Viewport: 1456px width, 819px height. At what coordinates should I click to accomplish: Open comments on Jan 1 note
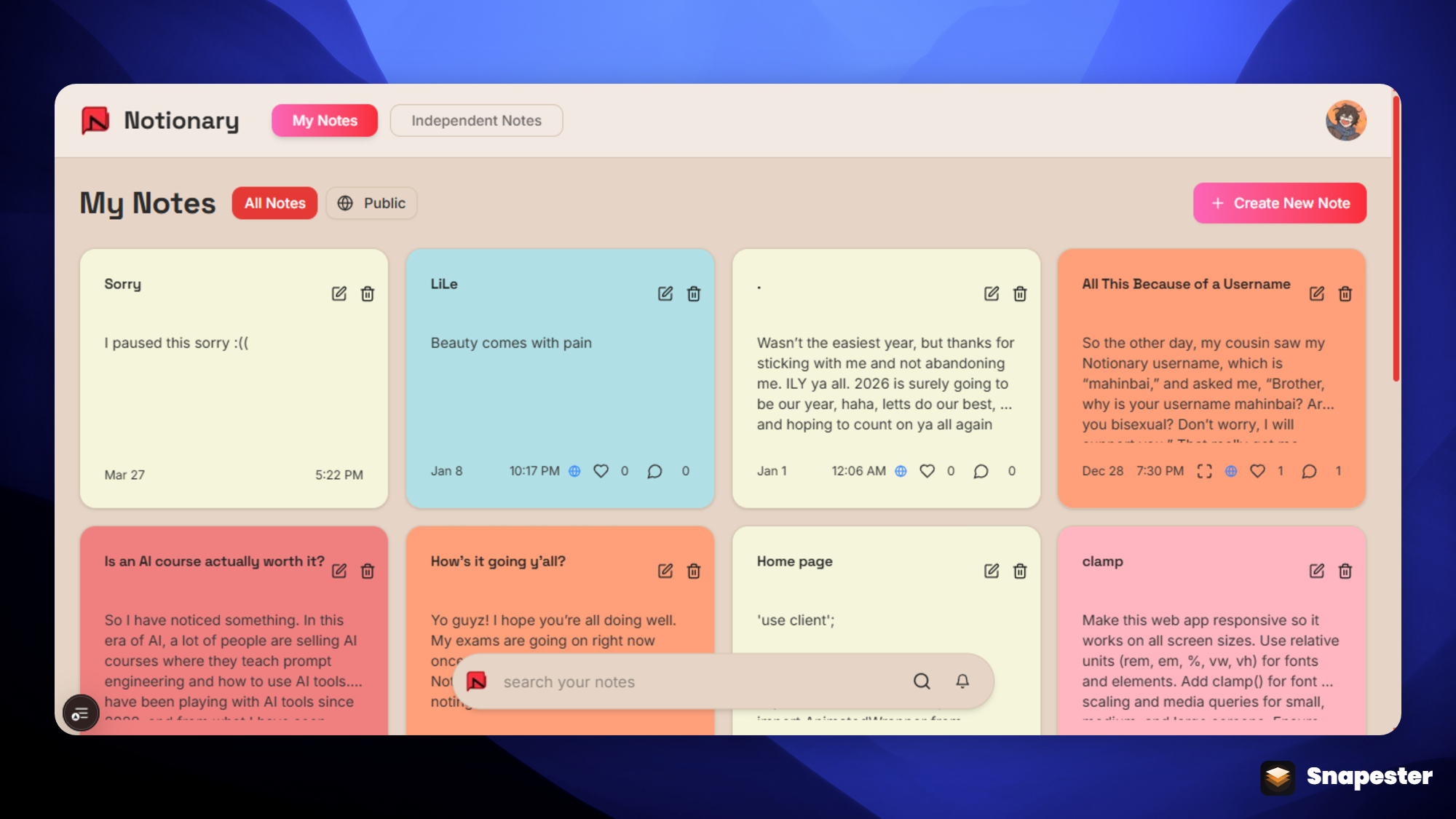[981, 471]
